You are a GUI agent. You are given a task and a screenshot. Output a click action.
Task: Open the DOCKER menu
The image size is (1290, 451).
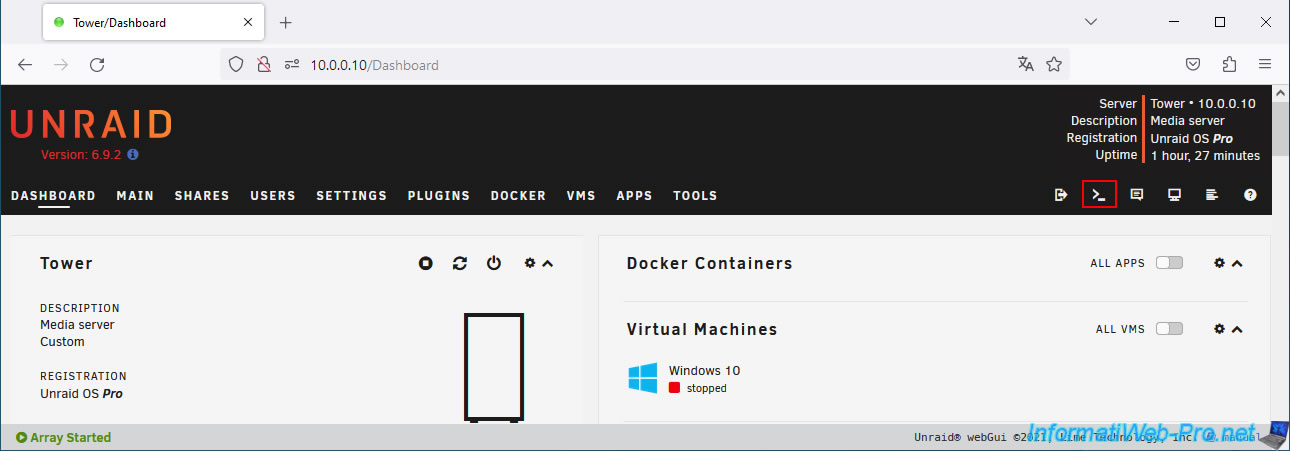click(518, 195)
